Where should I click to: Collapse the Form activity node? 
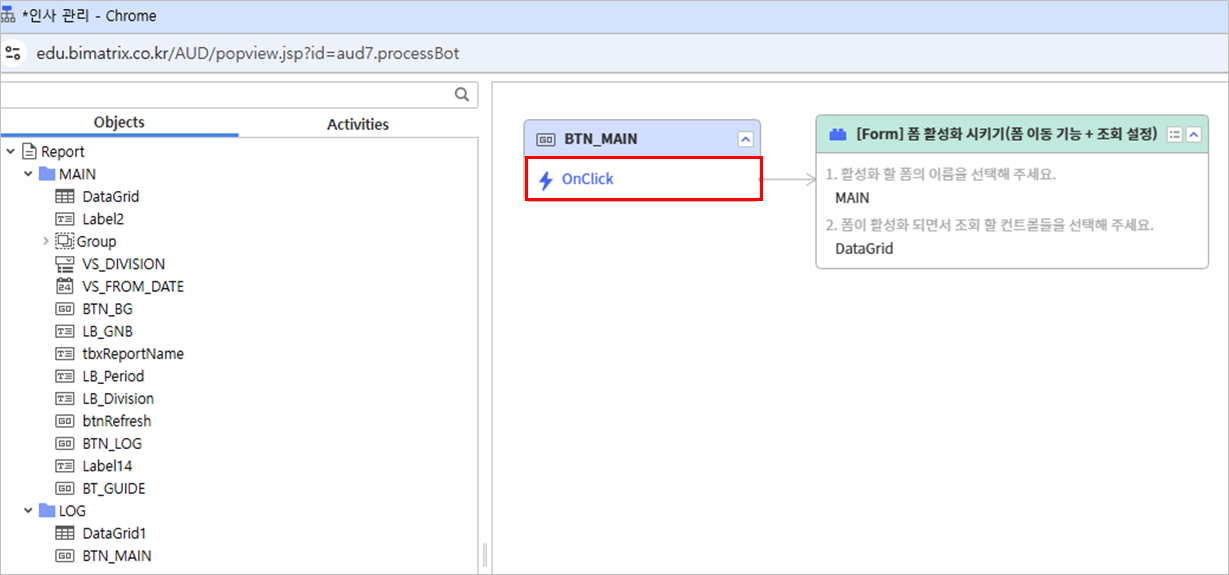point(1194,135)
